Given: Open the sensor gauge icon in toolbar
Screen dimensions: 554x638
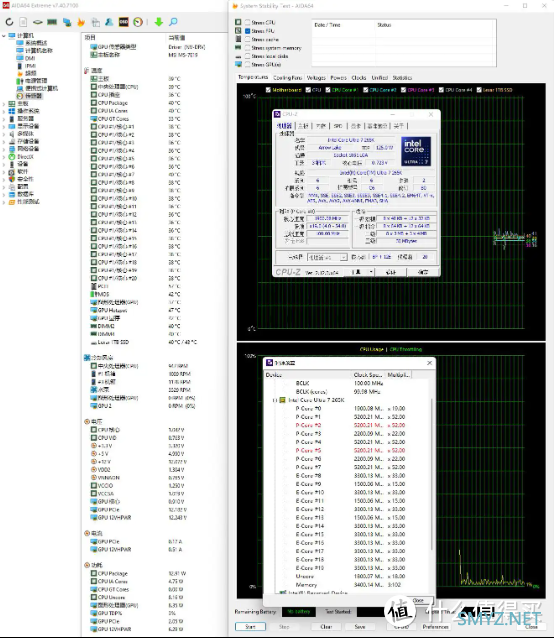Looking at the screenshot, I should coord(138,22).
